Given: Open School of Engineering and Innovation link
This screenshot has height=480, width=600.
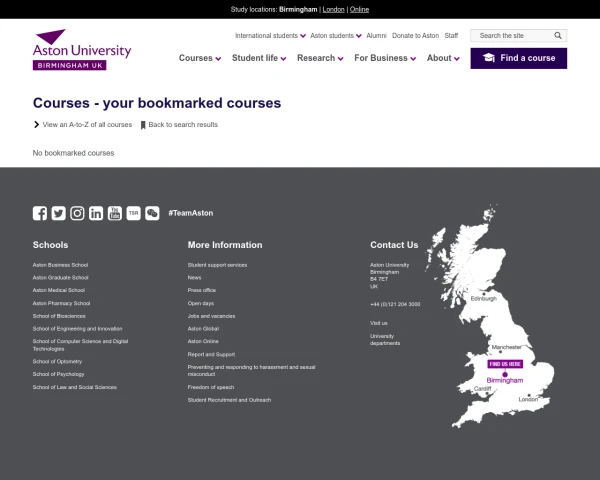Looking at the screenshot, I should (77, 328).
